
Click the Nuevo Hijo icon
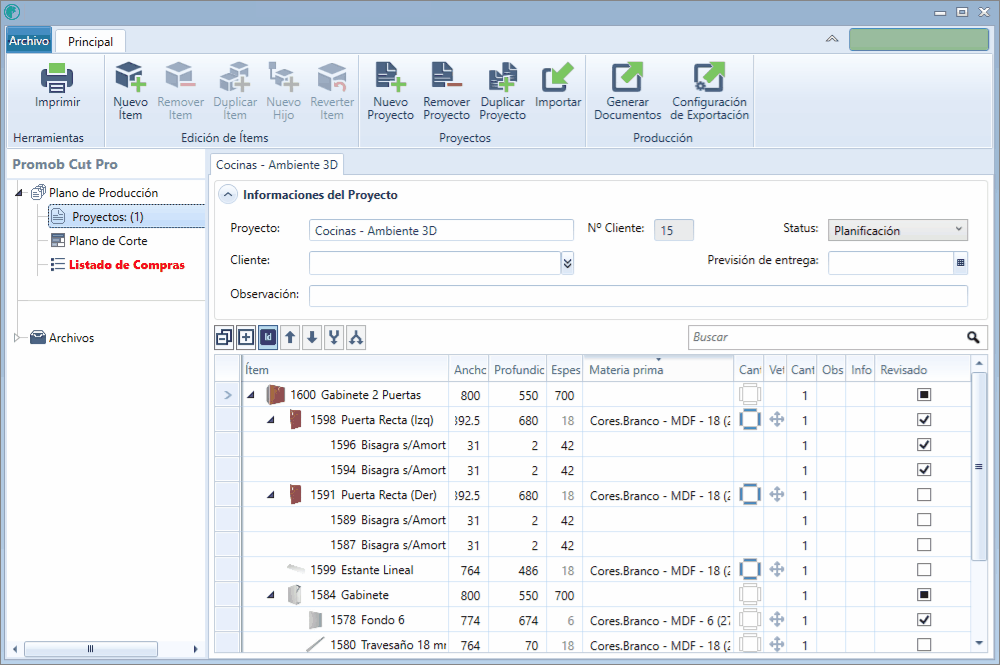pyautogui.click(x=283, y=77)
